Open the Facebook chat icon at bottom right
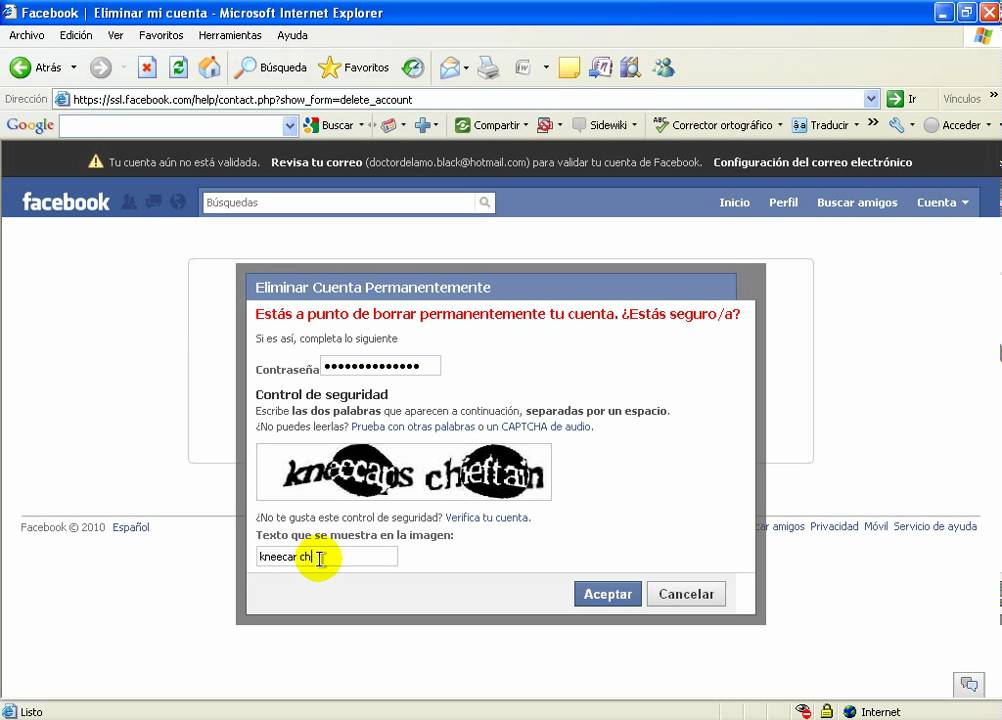 point(969,684)
